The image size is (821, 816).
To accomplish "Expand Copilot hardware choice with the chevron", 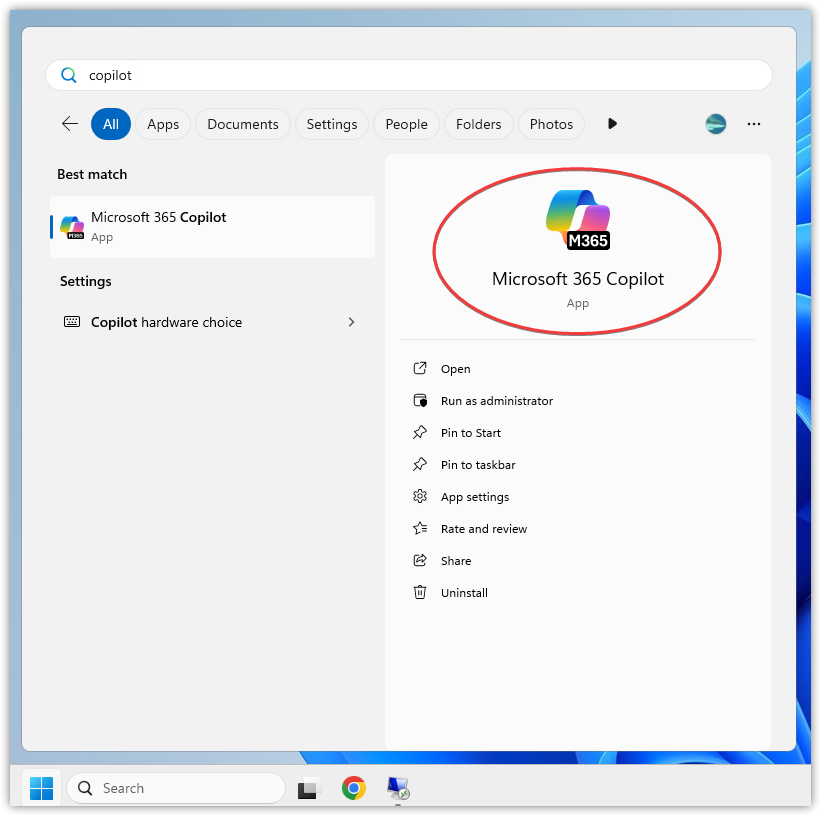I will [x=351, y=322].
